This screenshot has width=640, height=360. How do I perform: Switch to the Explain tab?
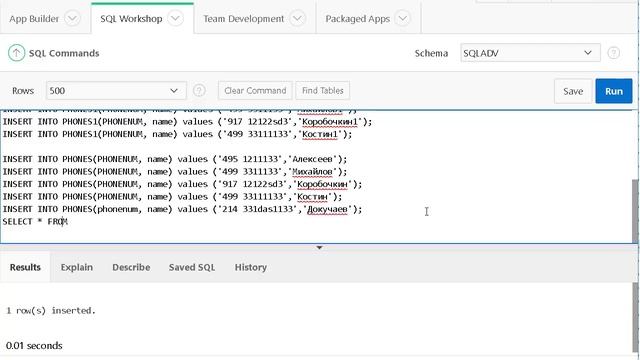point(77,267)
